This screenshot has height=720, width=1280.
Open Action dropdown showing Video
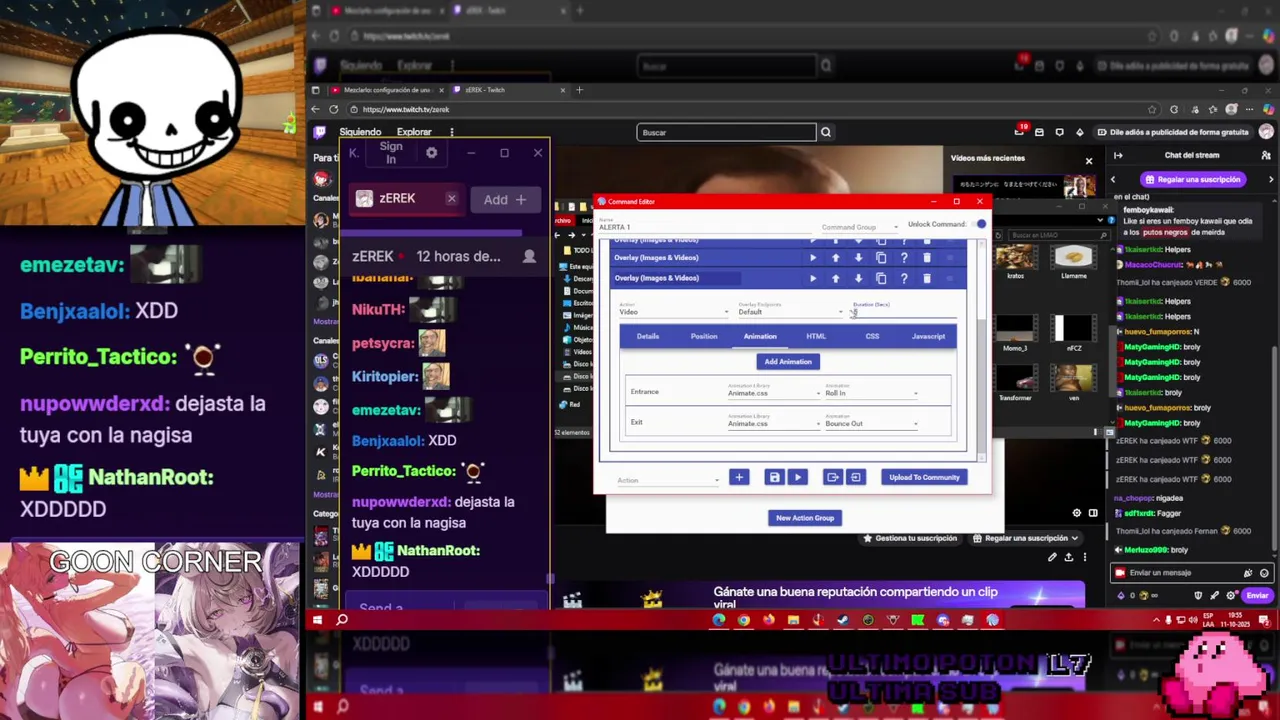coord(674,310)
